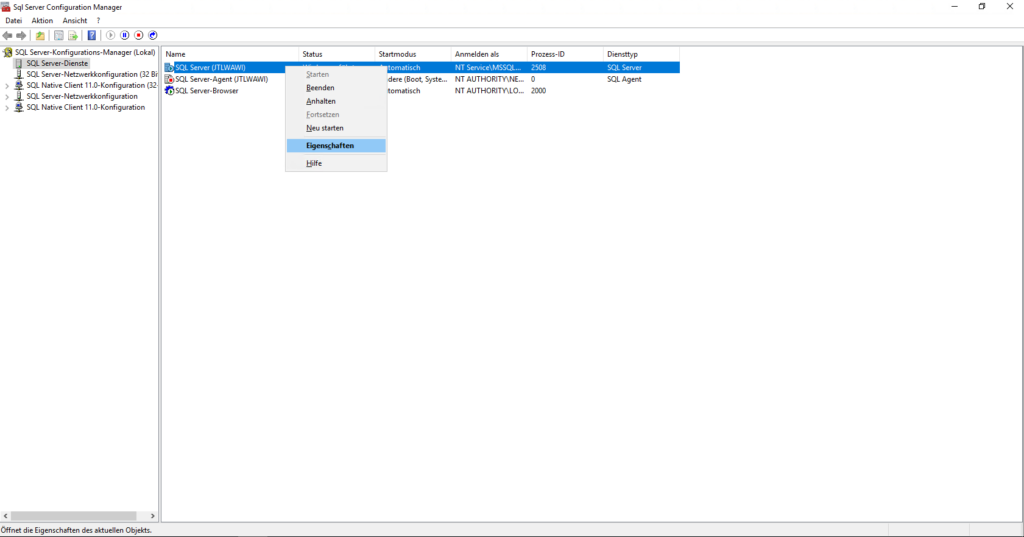
Task: Sort by the Prozess-ID column header
Action: (x=566, y=54)
